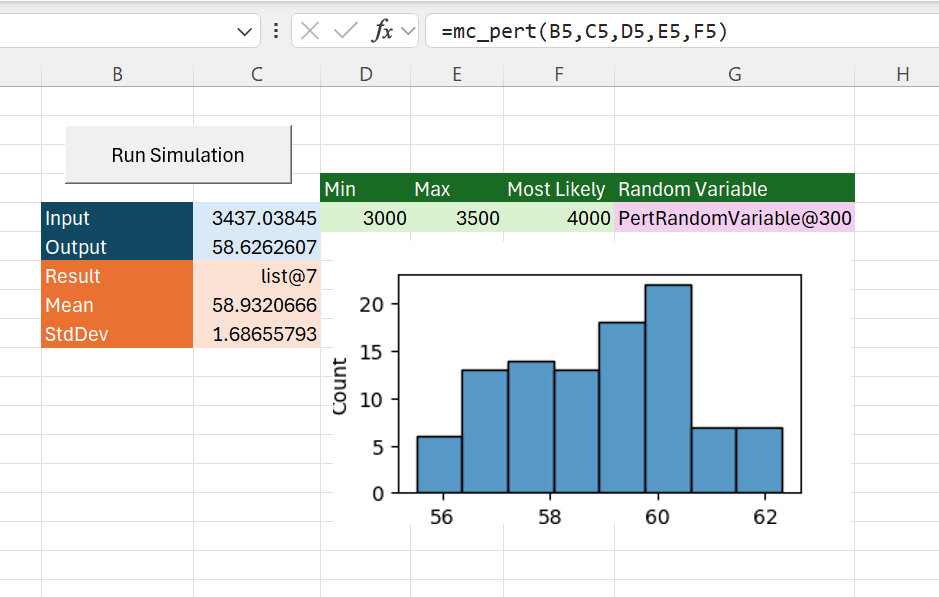The width and height of the screenshot is (939, 597).
Task: Select the Min header cell
Action: [x=366, y=188]
